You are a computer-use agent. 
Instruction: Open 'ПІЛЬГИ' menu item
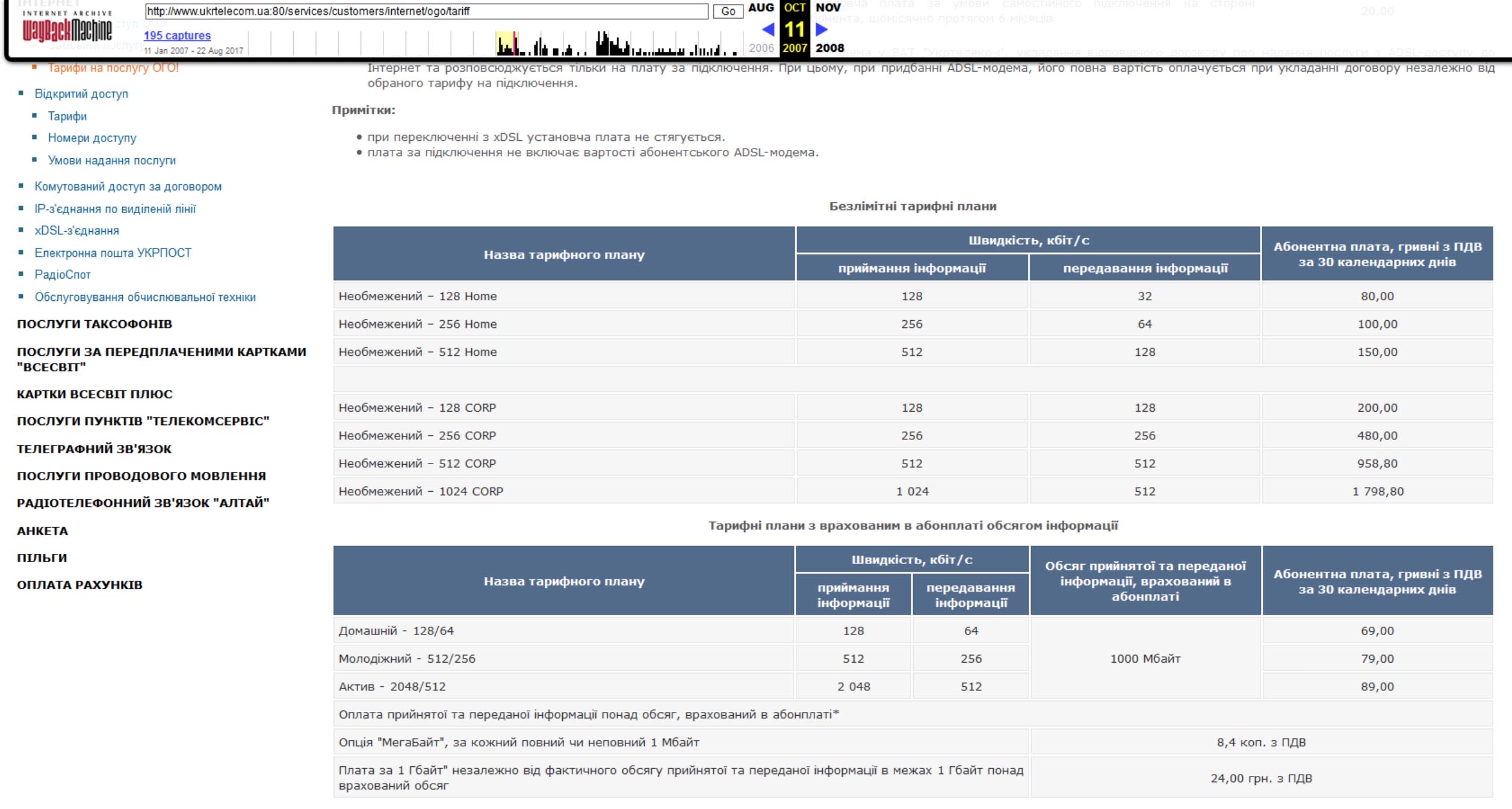(42, 558)
